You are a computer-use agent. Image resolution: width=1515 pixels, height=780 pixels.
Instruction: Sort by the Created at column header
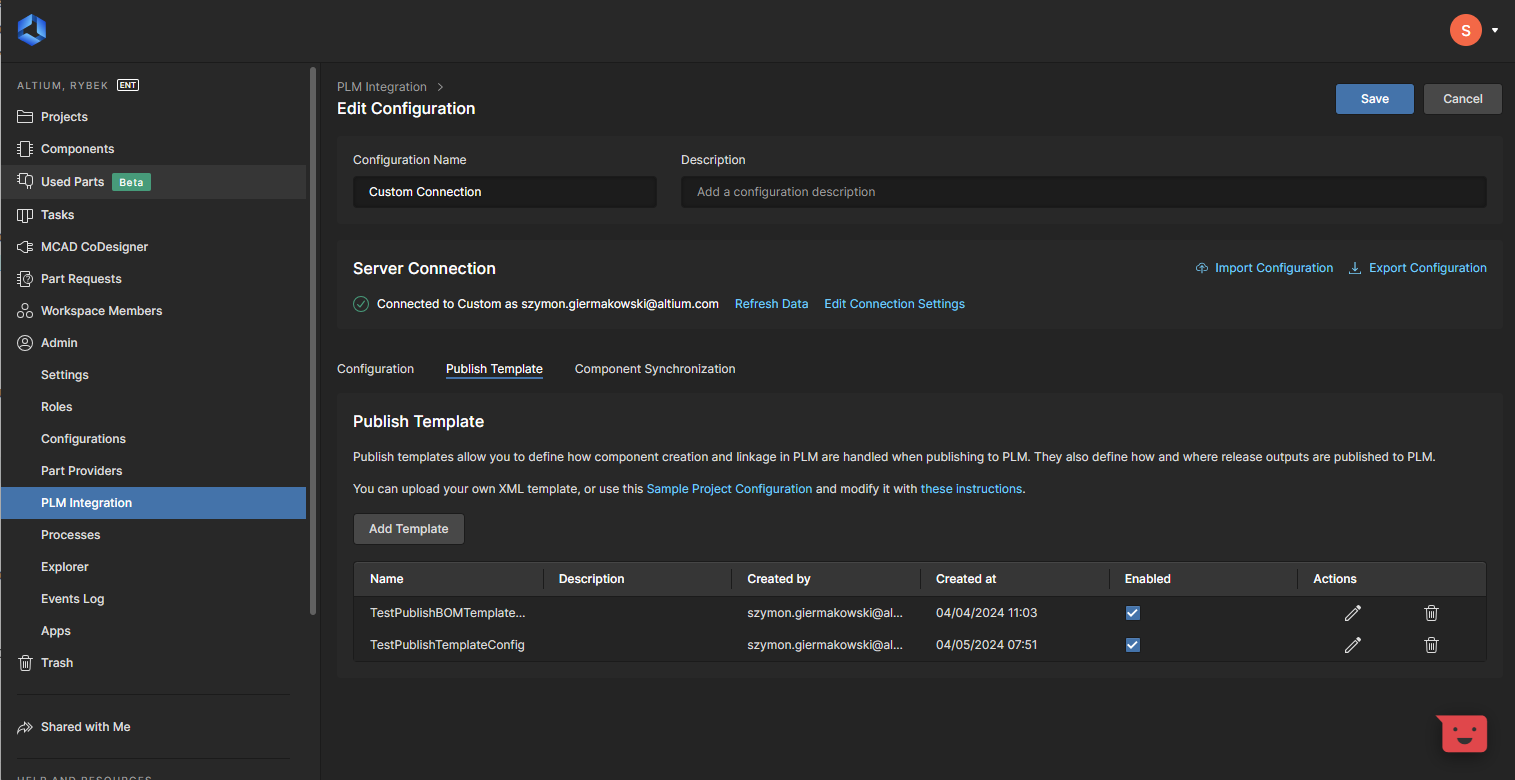point(966,579)
